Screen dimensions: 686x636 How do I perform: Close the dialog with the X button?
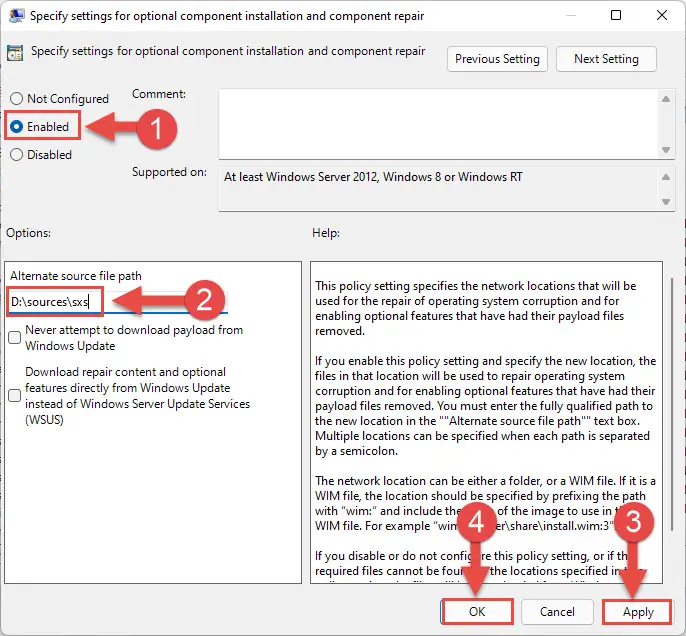(x=662, y=15)
